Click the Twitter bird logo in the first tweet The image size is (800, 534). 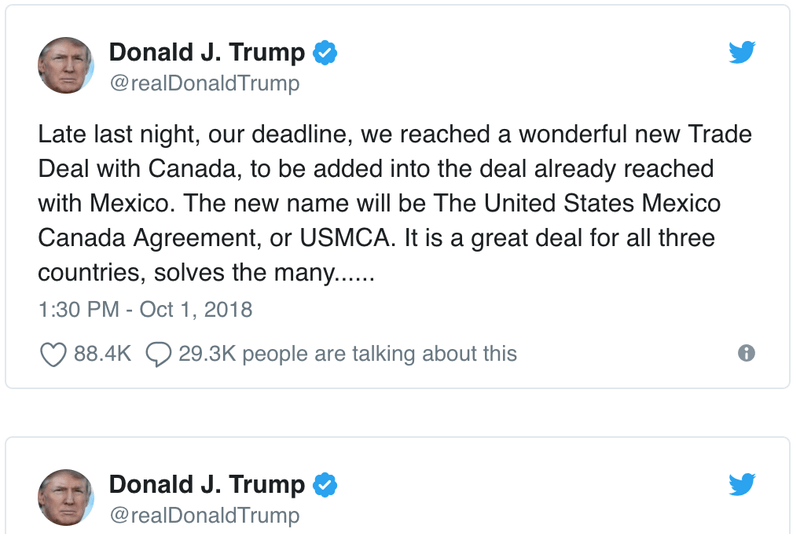coord(742,53)
